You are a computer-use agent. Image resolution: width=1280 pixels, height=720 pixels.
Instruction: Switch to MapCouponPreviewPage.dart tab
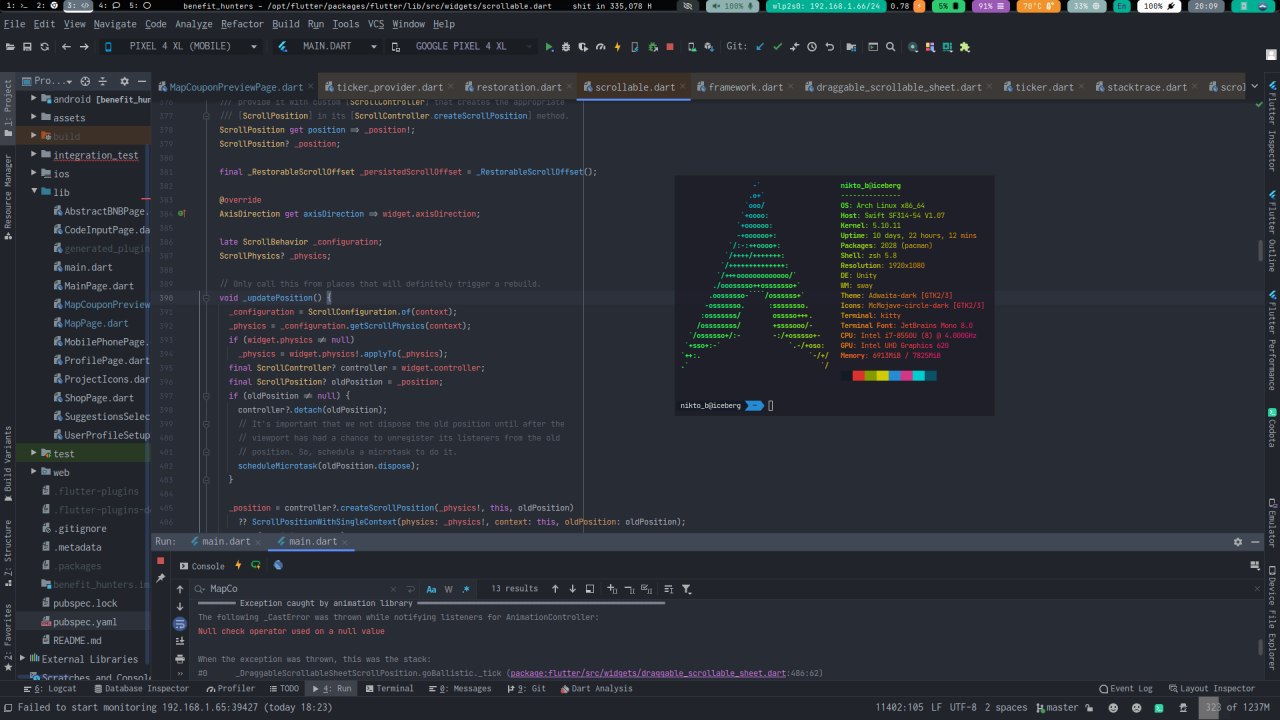(x=236, y=88)
